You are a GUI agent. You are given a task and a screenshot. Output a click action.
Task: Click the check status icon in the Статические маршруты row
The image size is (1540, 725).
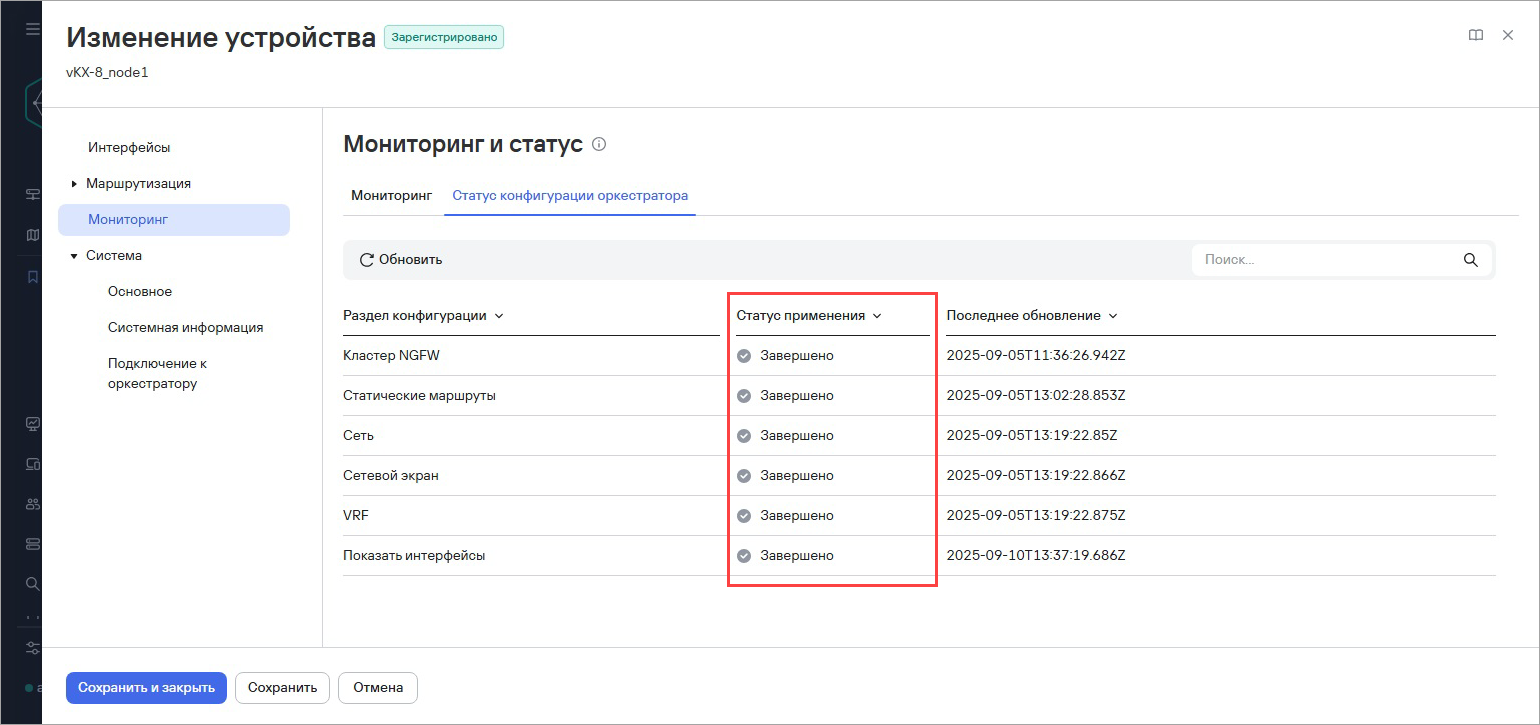pos(744,396)
